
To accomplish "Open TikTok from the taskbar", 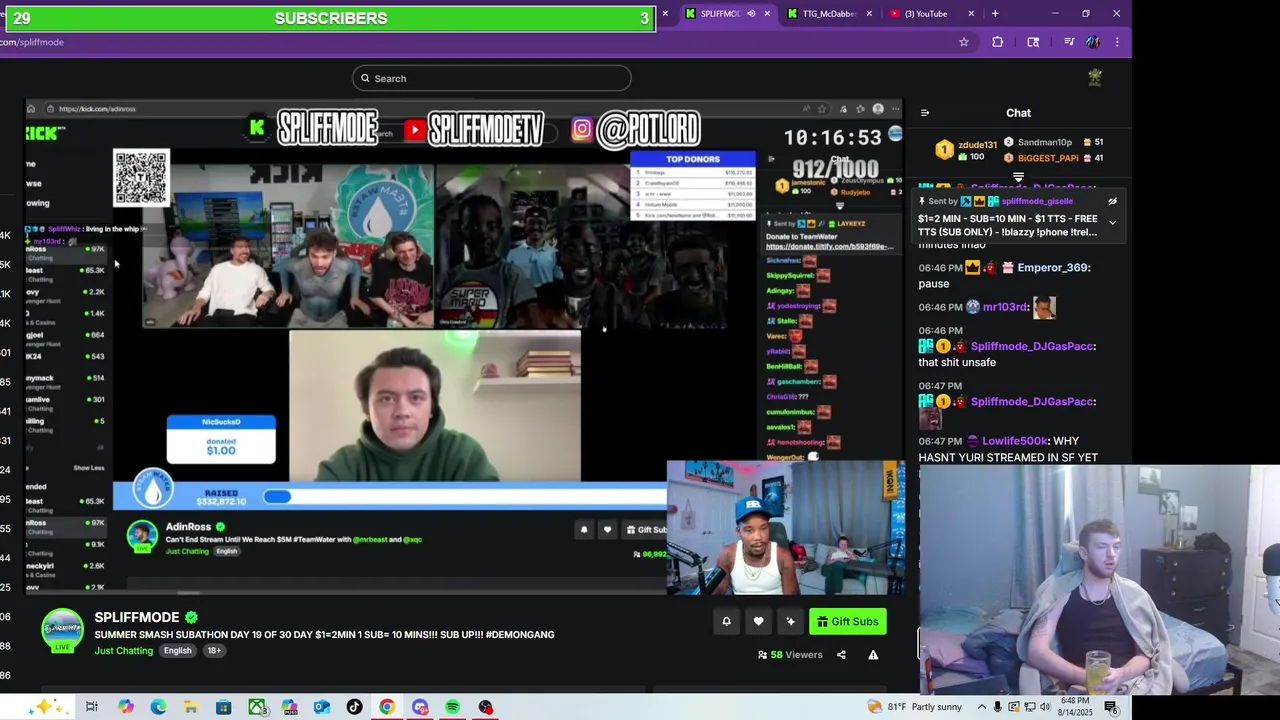I will (354, 707).
